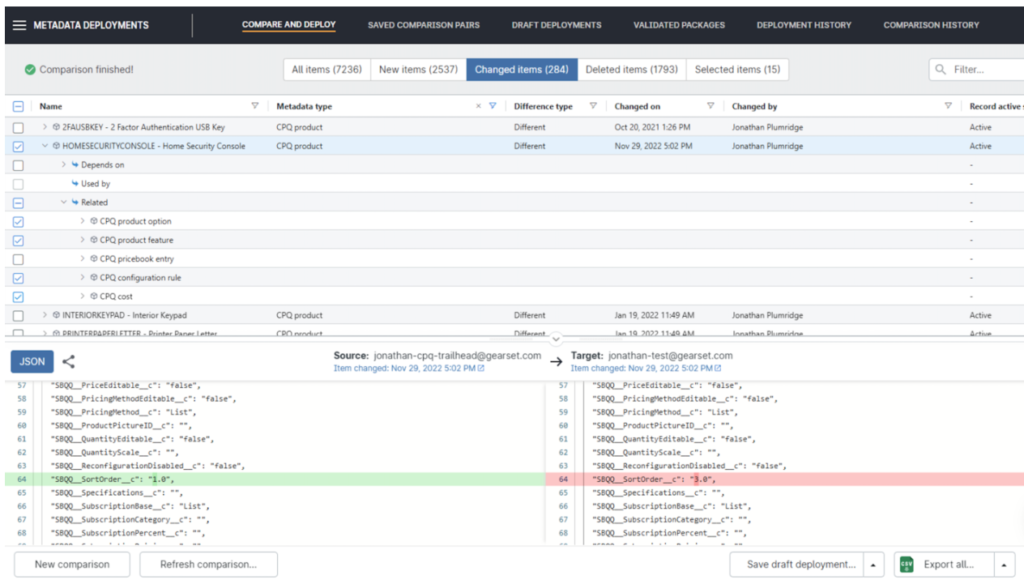Screen dimensions: 1024x580
Task: Click the CPQ cost icon
Action: coord(94,297)
